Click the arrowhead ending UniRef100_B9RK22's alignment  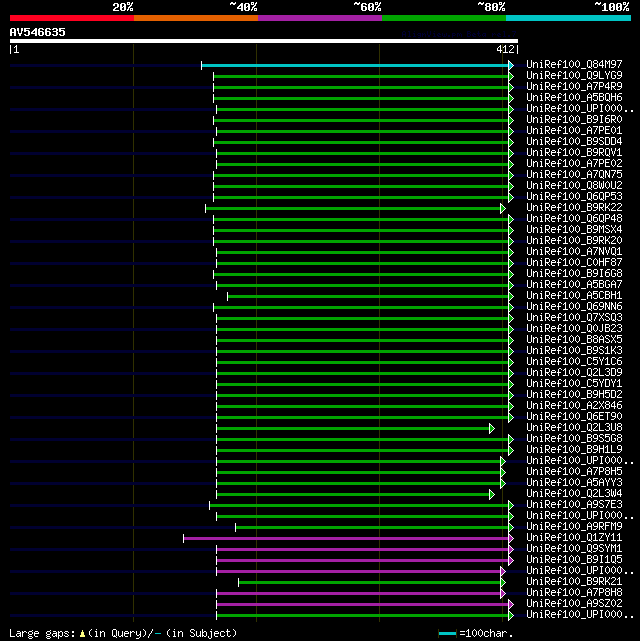tap(503, 208)
